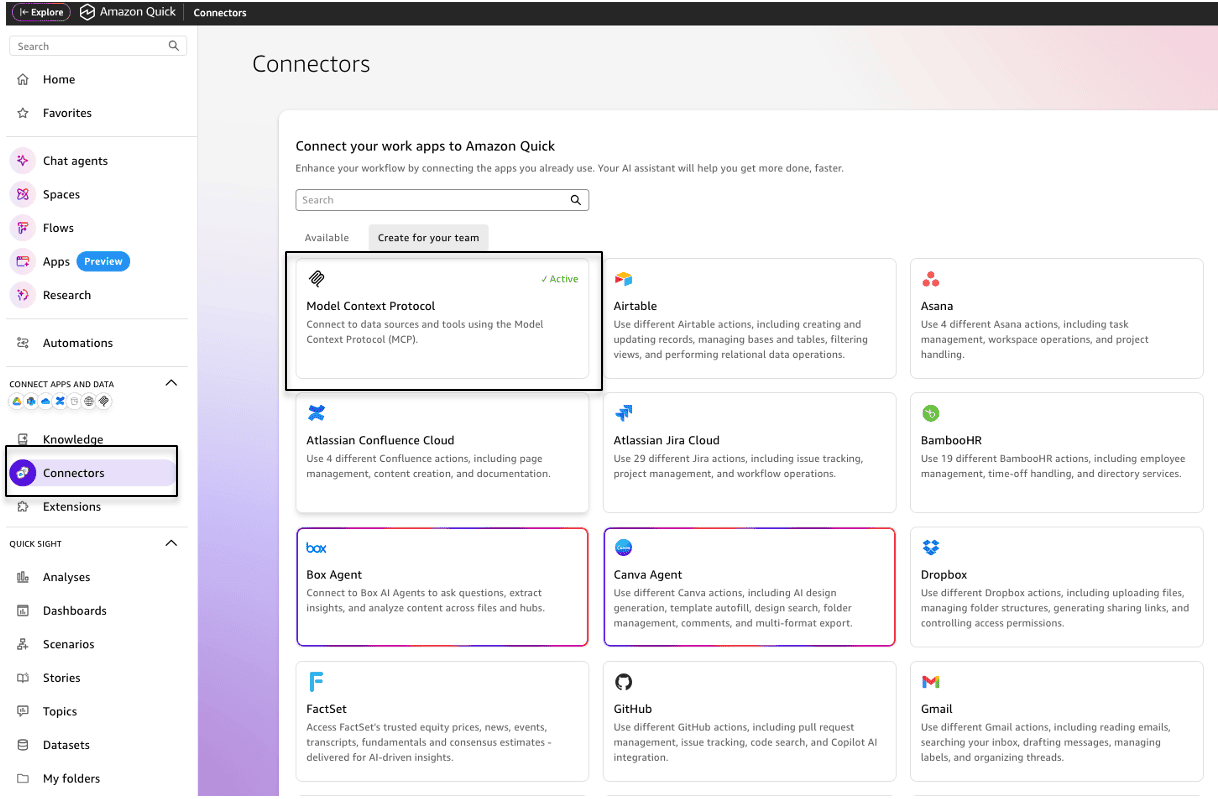Click the Topics icon

pyautogui.click(x=23, y=711)
